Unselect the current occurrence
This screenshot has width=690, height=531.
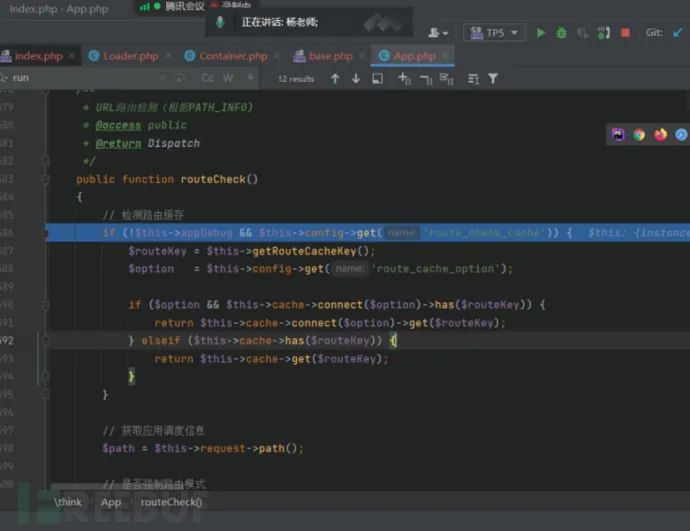(x=426, y=79)
